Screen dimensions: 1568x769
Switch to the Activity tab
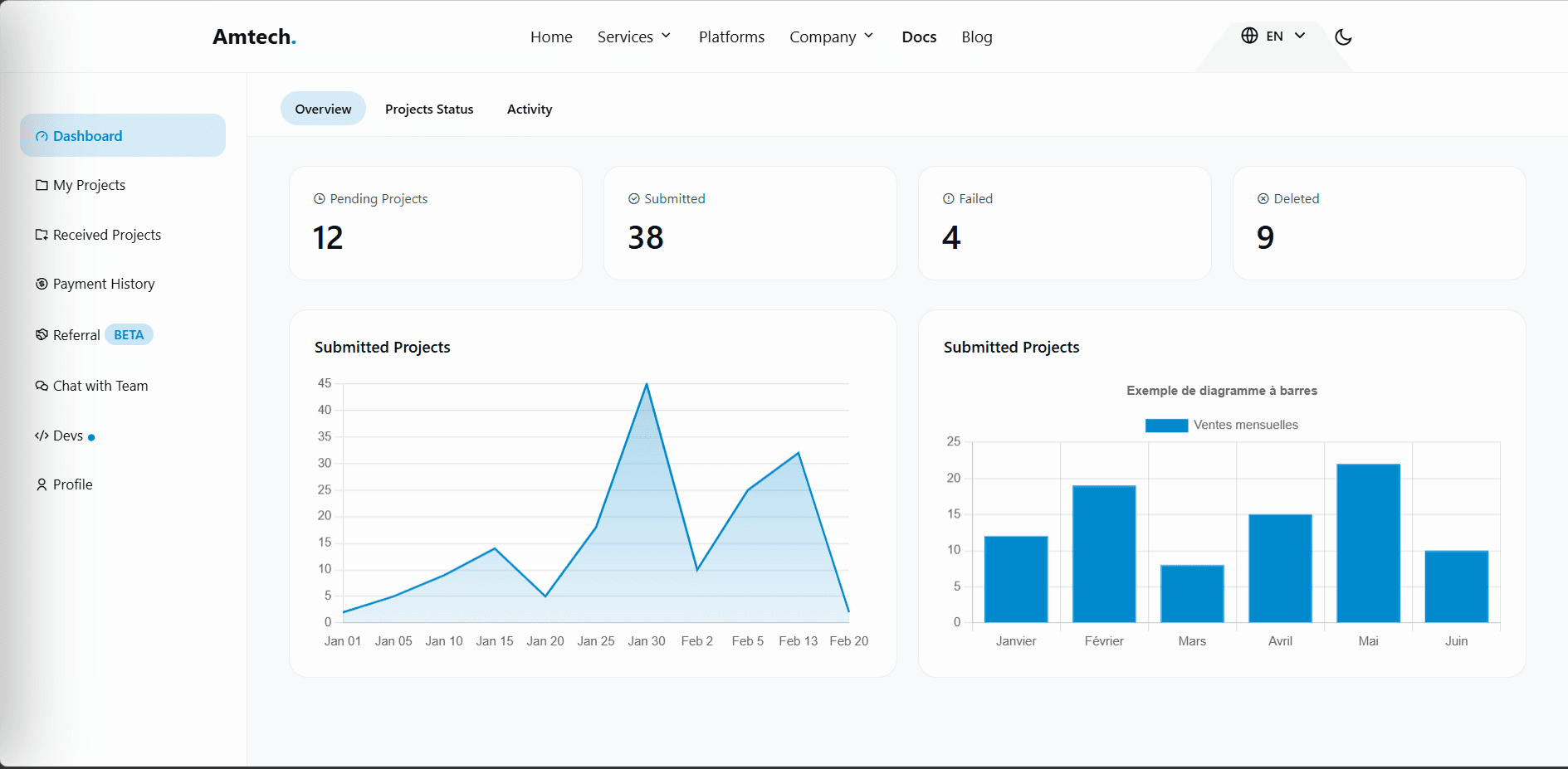[530, 109]
